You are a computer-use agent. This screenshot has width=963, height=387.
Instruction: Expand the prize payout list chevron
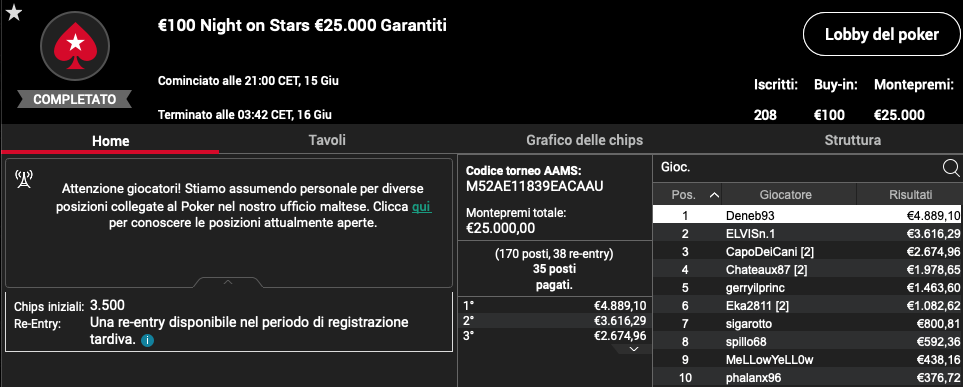coord(634,349)
